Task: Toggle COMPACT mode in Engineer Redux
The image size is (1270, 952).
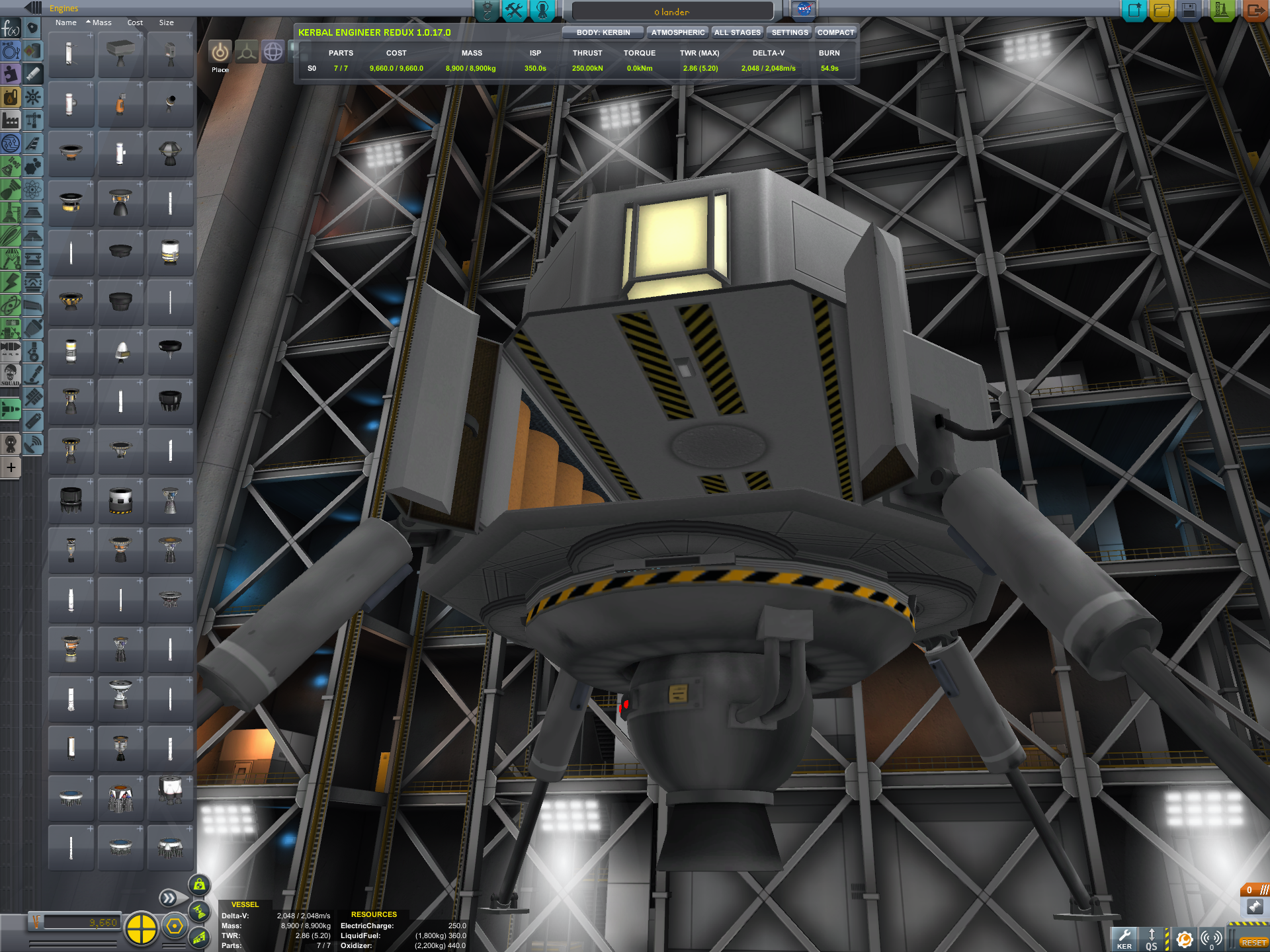Action: (x=835, y=32)
